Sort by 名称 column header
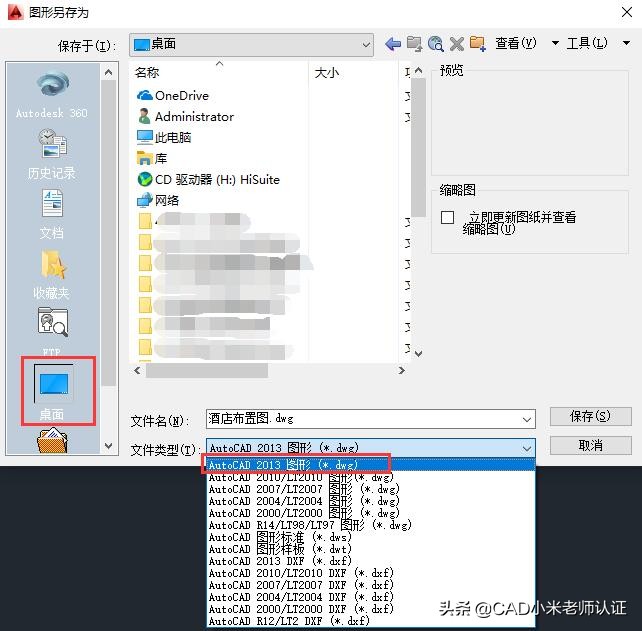Image resolution: width=642 pixels, height=631 pixels. point(219,73)
